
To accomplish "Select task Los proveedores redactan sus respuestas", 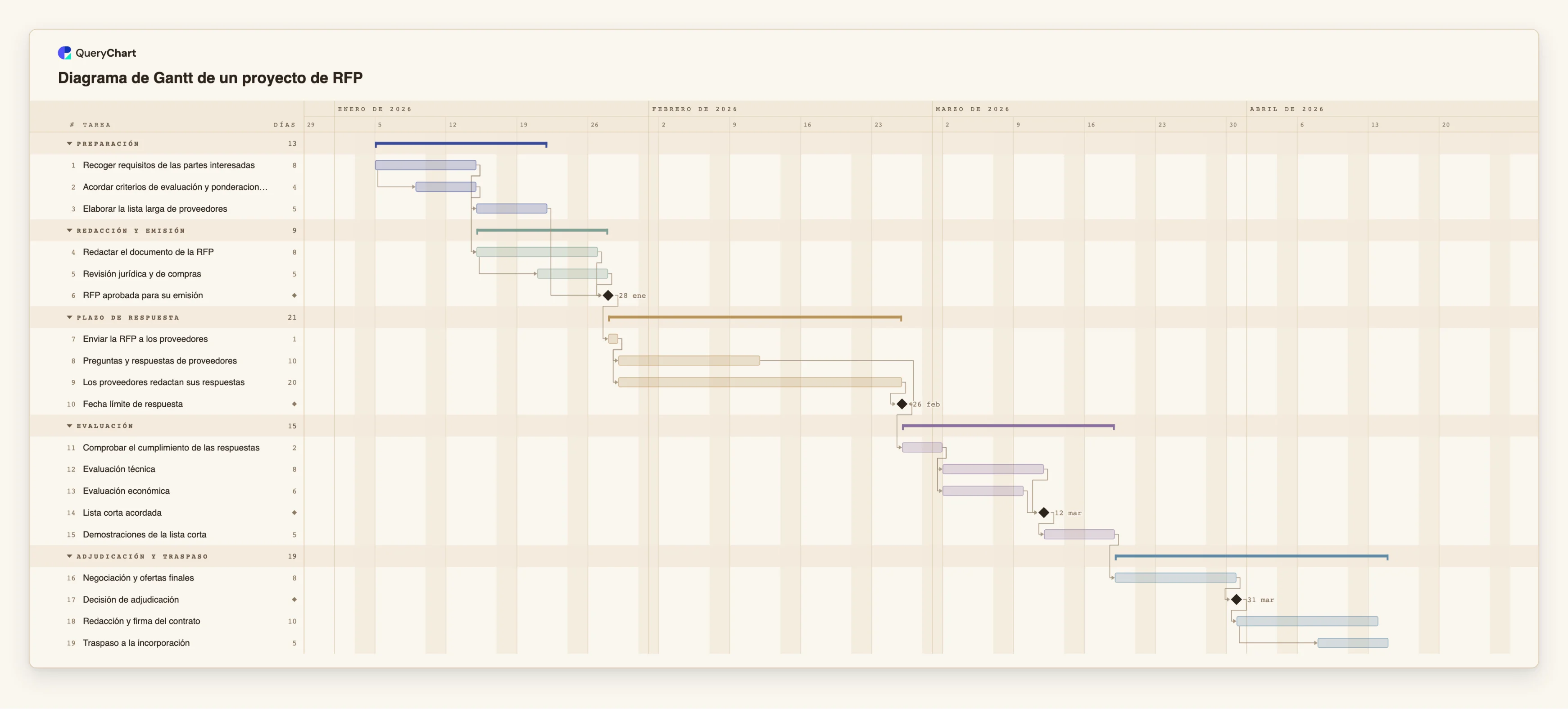I will (164, 382).
